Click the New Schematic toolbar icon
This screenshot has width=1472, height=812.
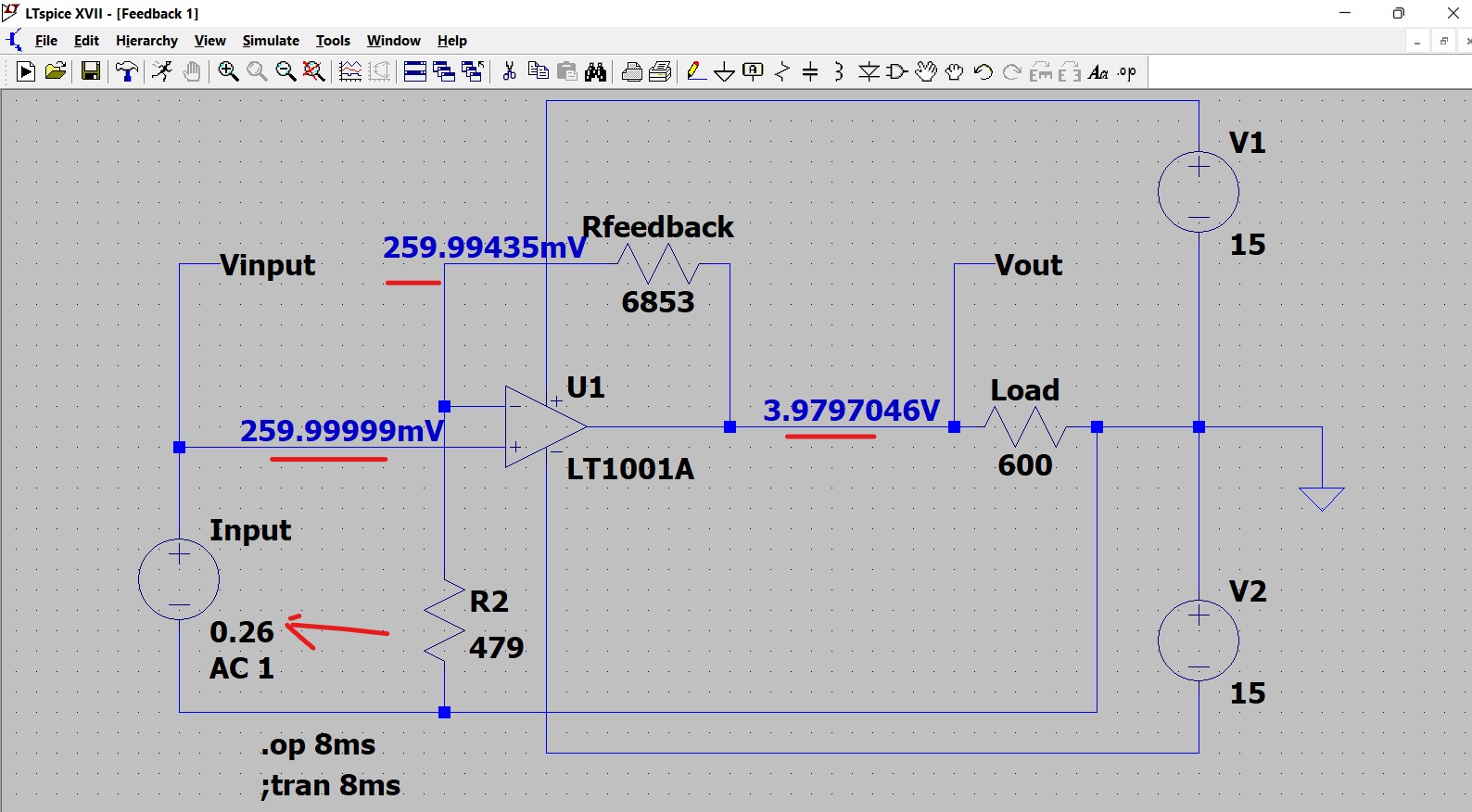(26, 72)
